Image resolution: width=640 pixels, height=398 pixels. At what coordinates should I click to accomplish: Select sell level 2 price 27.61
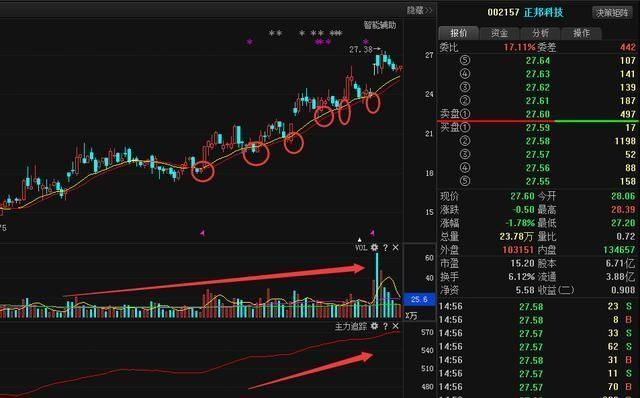click(538, 101)
